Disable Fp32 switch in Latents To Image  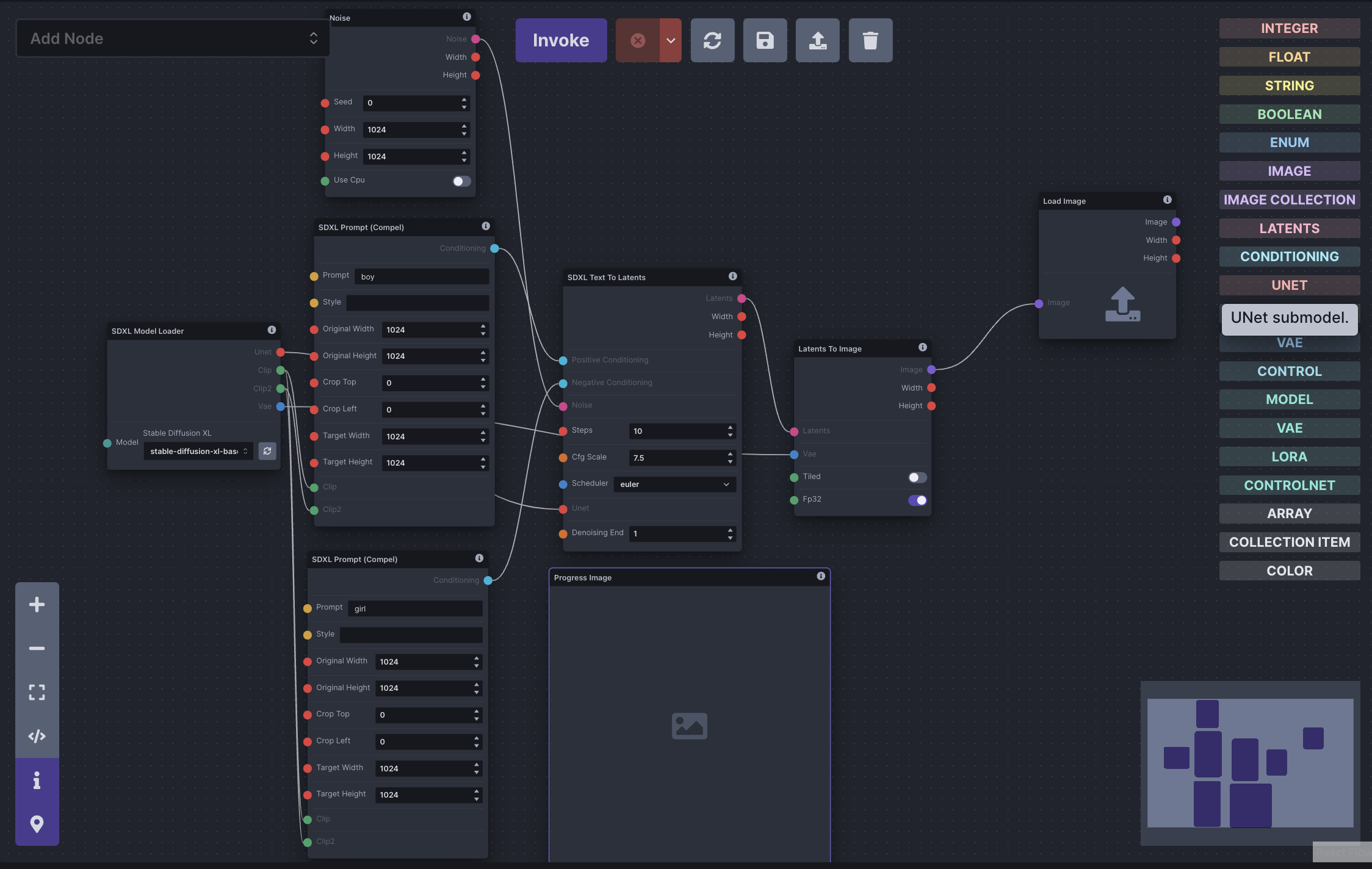[917, 500]
